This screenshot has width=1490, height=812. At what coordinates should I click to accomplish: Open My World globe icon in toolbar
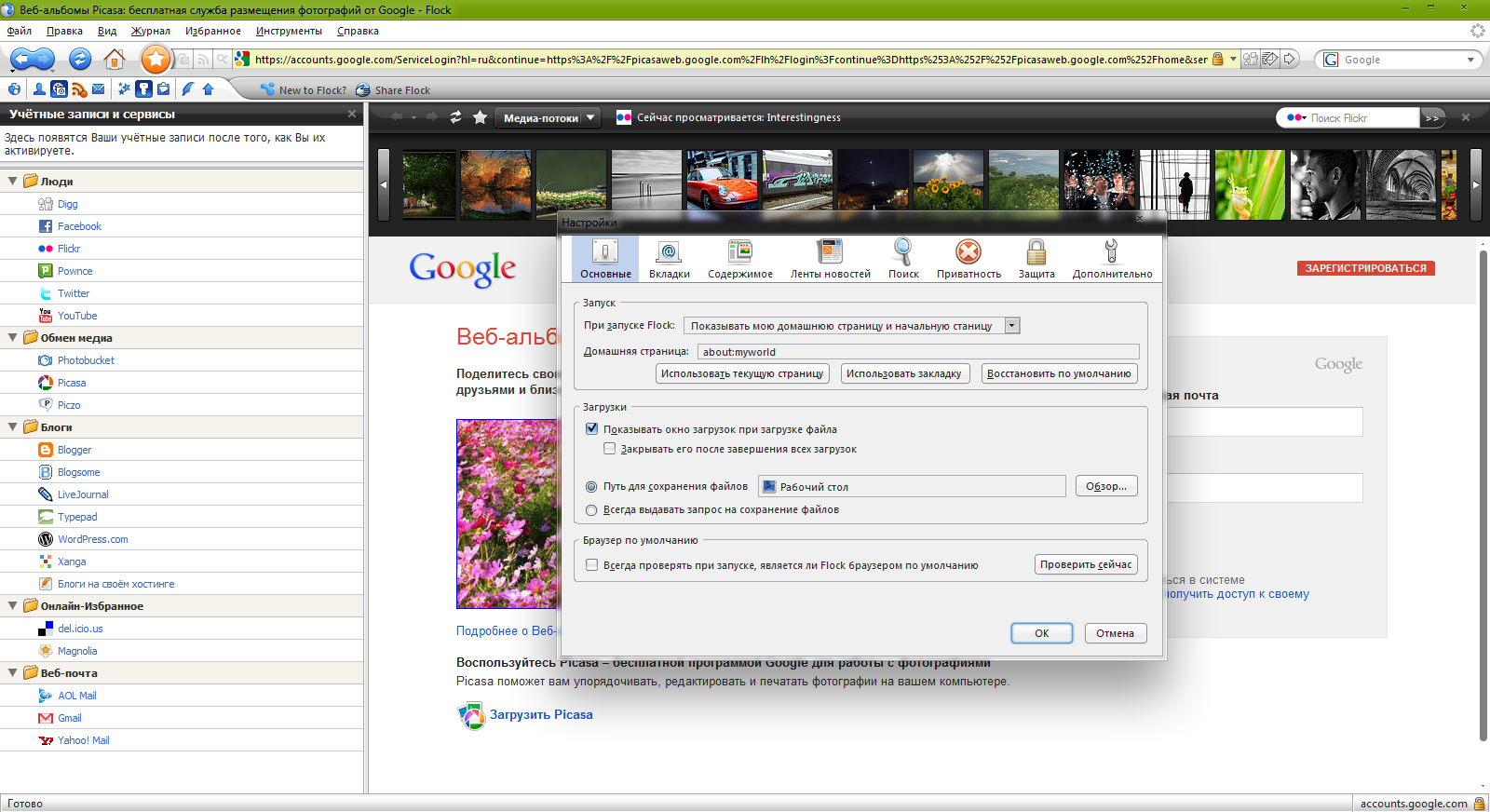tap(14, 89)
